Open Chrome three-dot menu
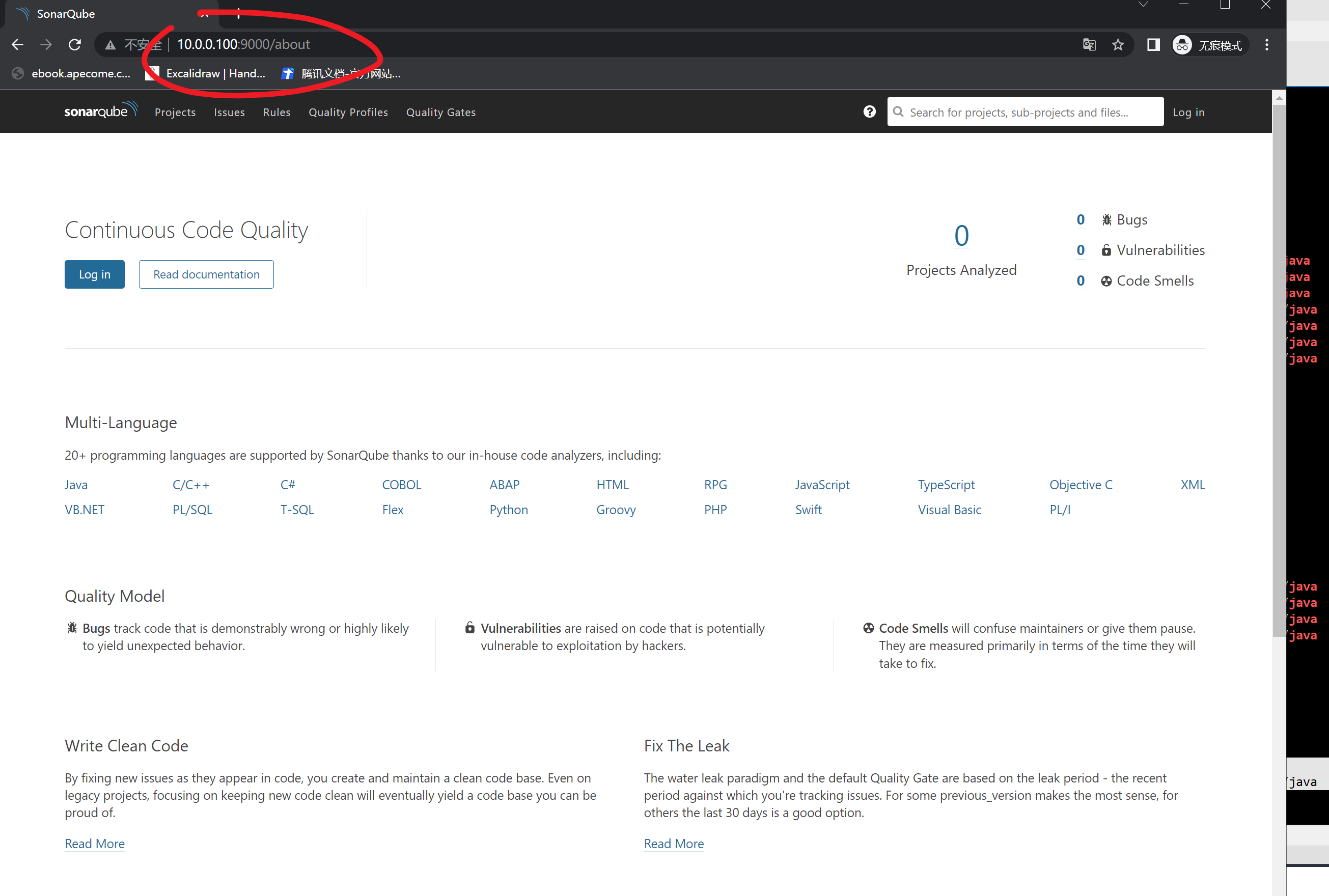Viewport: 1329px width, 896px height. tap(1267, 45)
